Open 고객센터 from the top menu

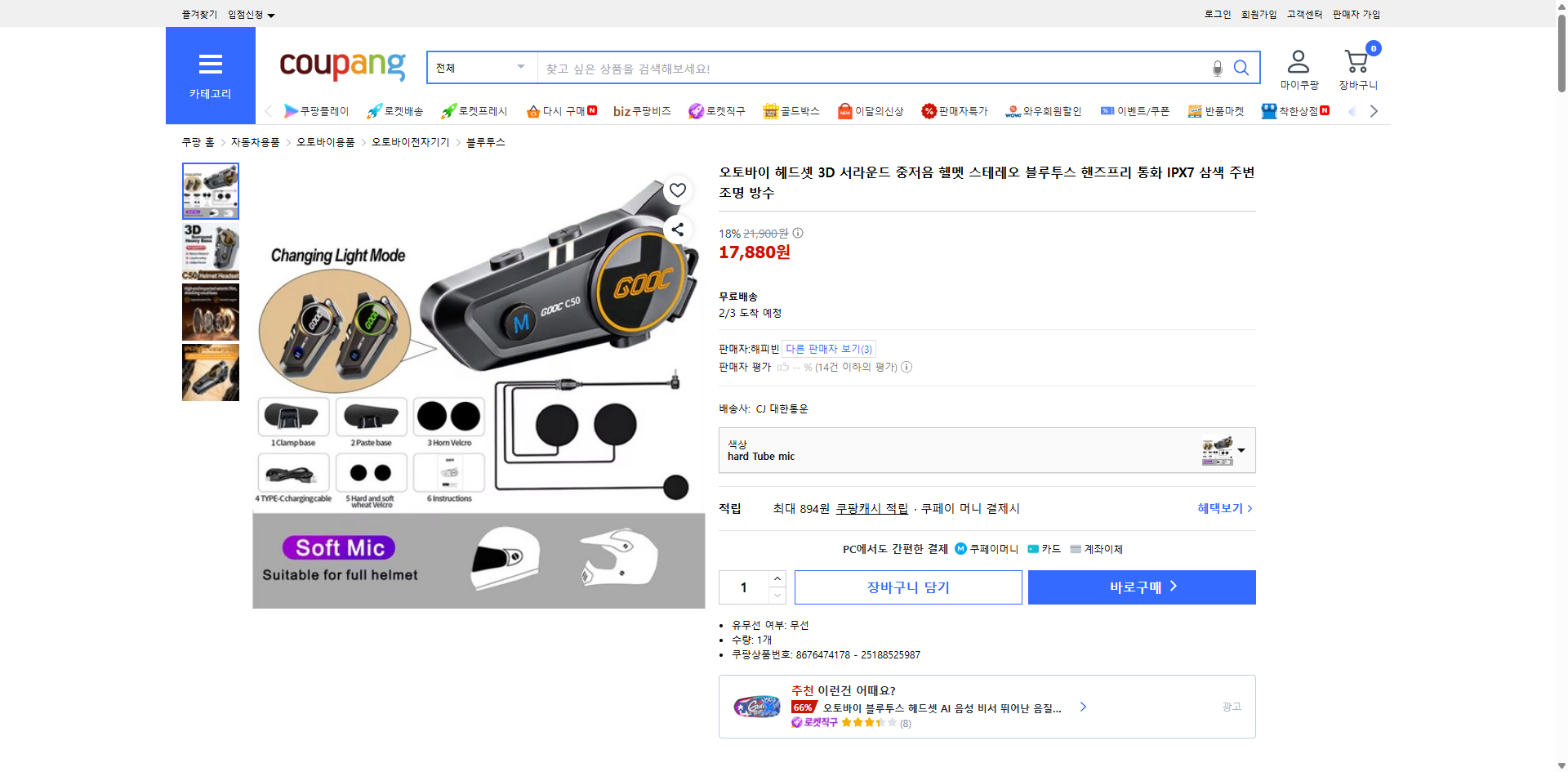1303,14
